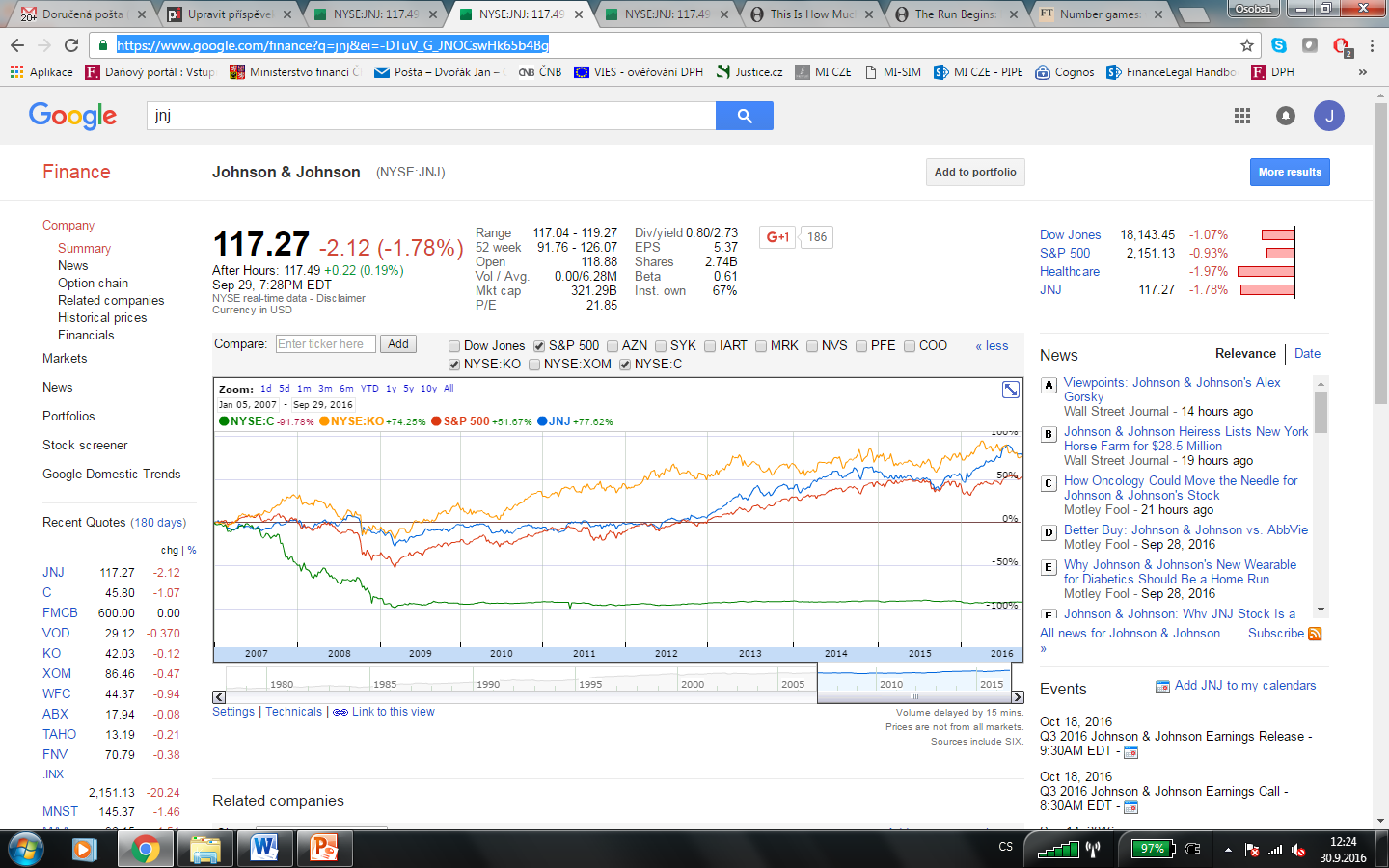Sort news by Date
Viewport: 1389px width, 868px height.
(1307, 354)
